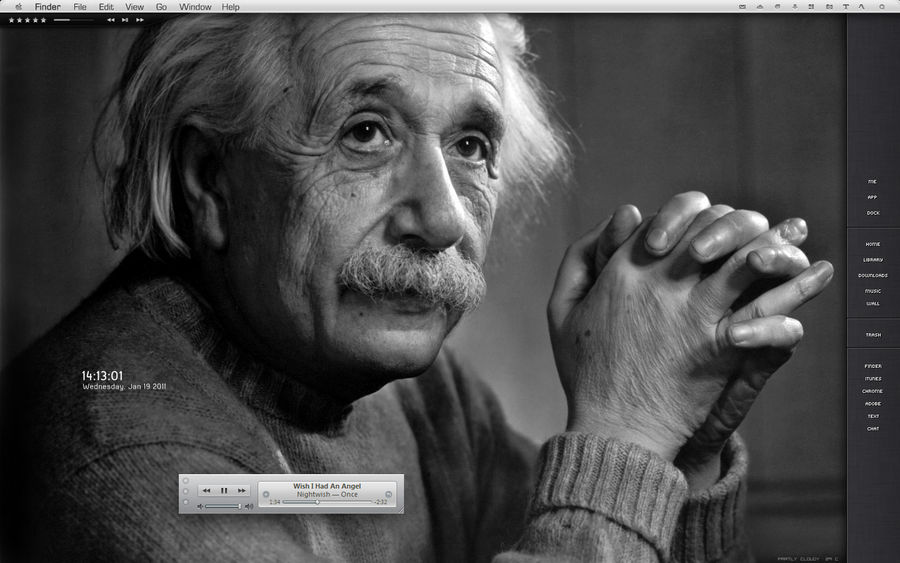900x563 pixels.
Task: Click the max-volume speaker icon in iTunes
Action: coord(249,506)
